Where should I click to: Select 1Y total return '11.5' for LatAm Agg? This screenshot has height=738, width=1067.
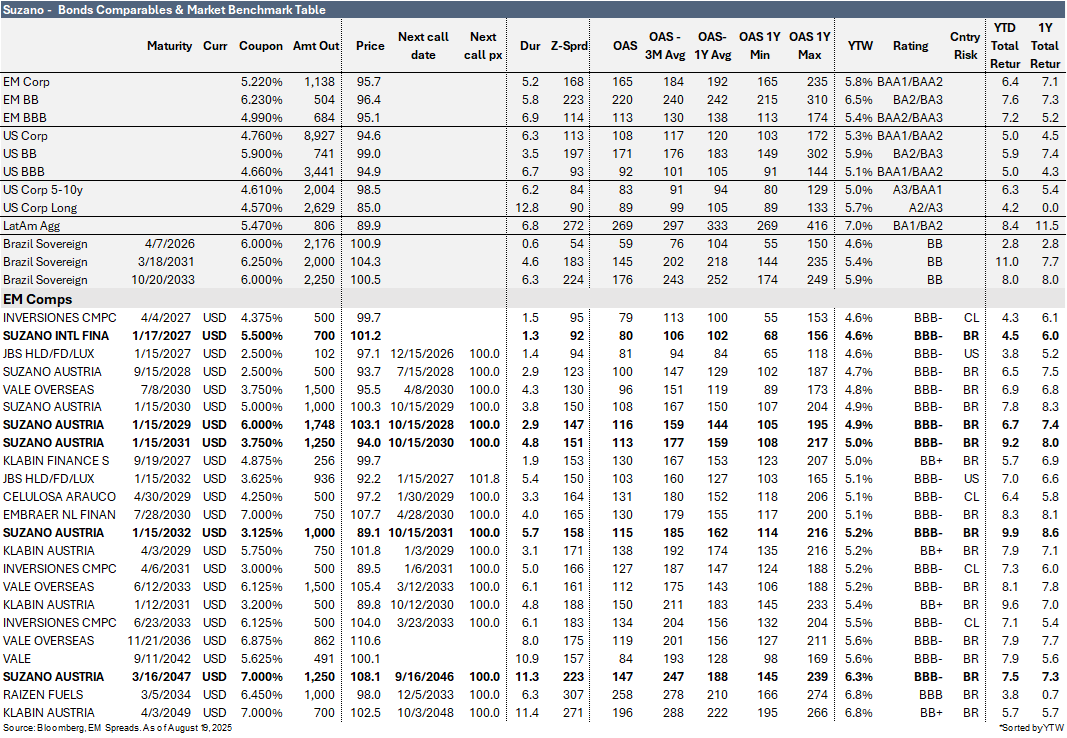point(1046,226)
